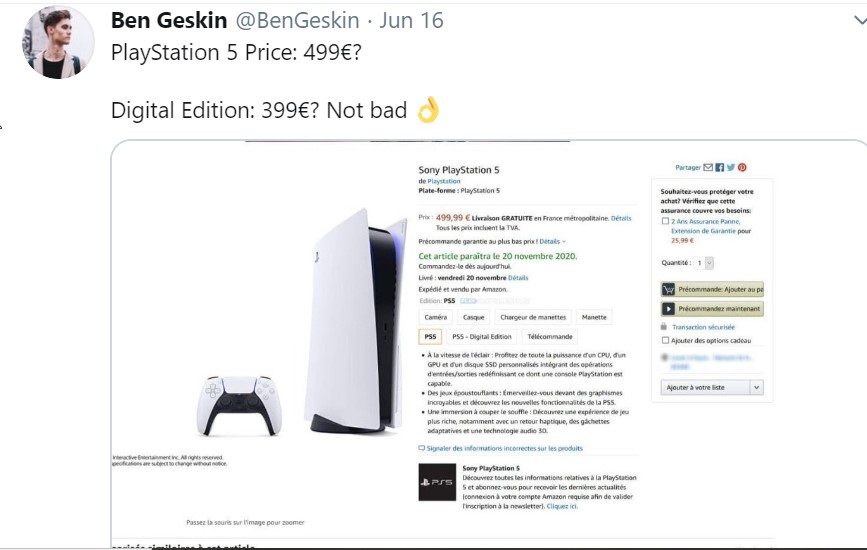Choose the Chargeur de manettes option
This screenshot has width=867, height=550.
[x=533, y=317]
